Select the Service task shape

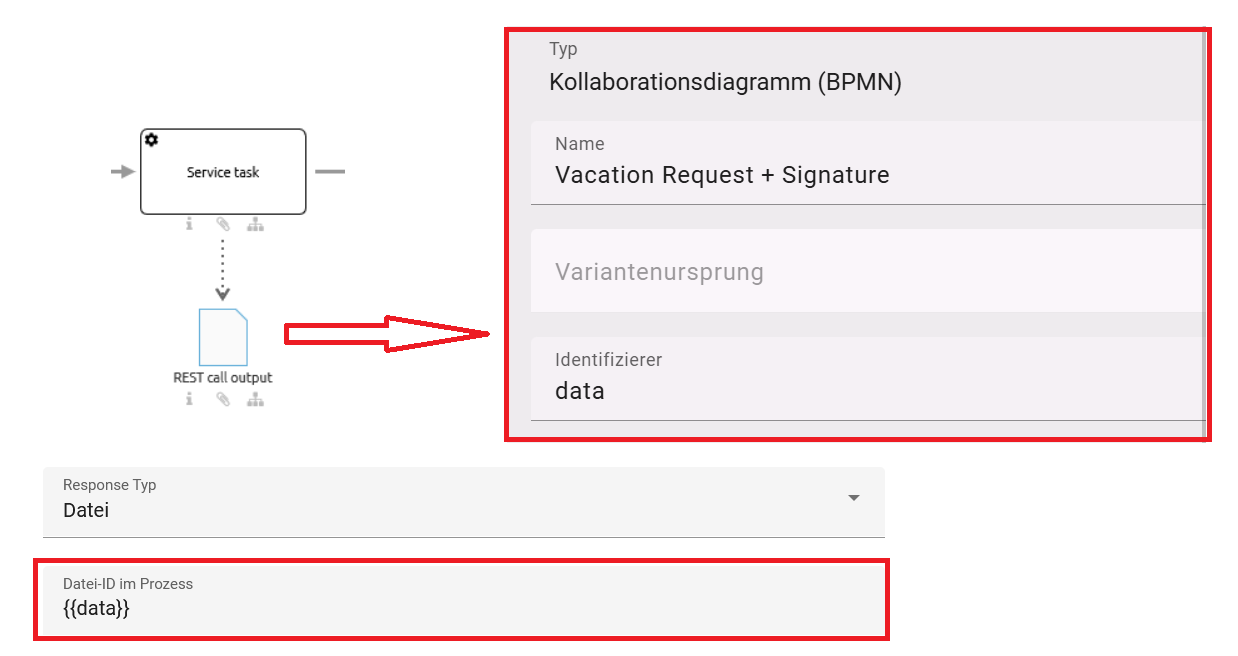click(222, 171)
